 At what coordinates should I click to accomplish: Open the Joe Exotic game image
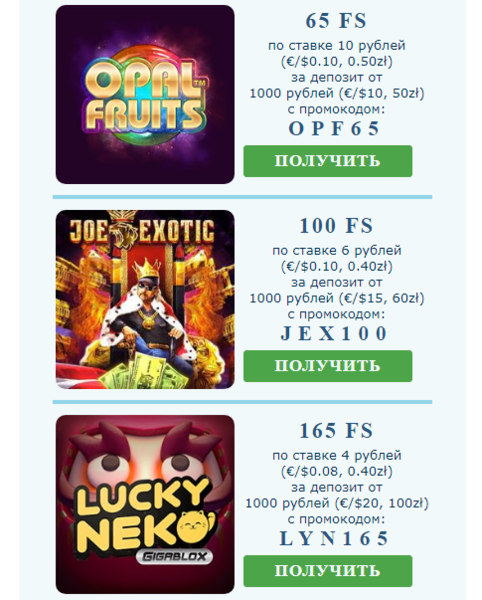145,299
